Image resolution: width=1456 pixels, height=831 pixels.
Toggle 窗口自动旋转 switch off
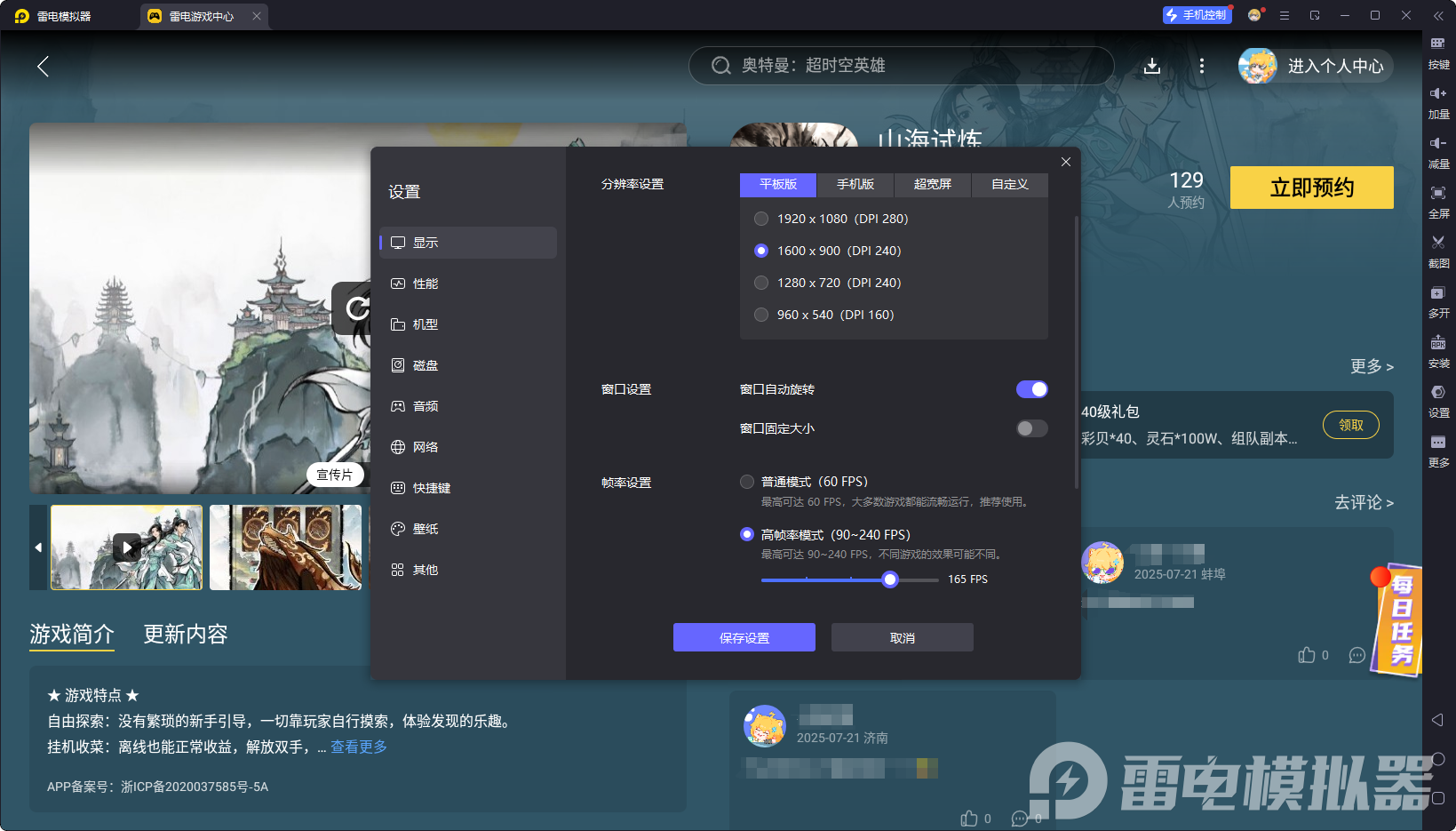coord(1032,389)
